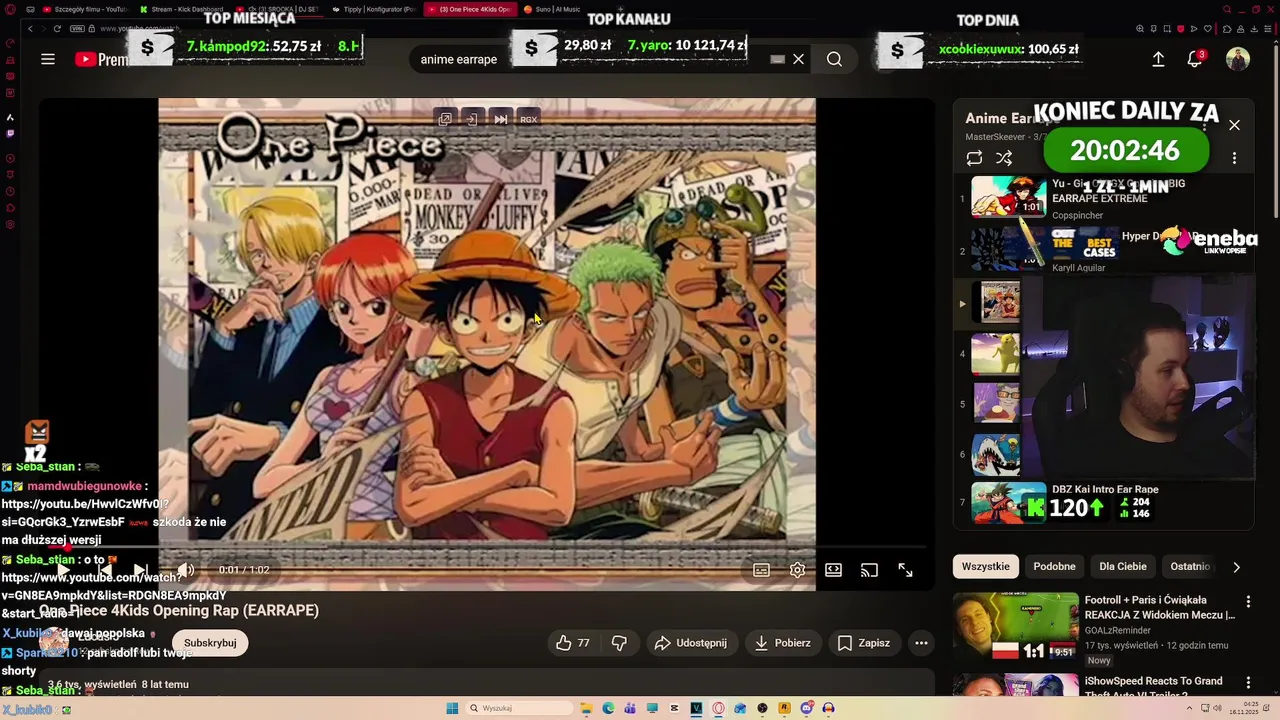The image size is (1280, 720).
Task: Subscribe using the Subskrybuj button
Action: 210,643
